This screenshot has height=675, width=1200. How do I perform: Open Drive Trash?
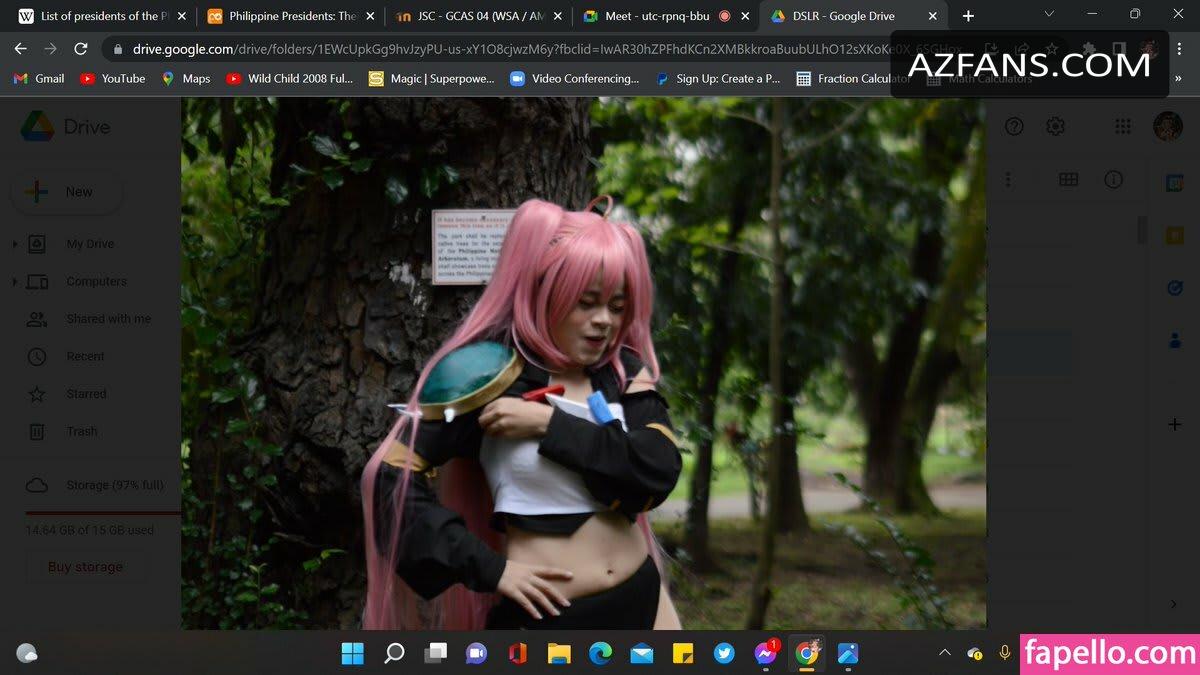point(82,432)
